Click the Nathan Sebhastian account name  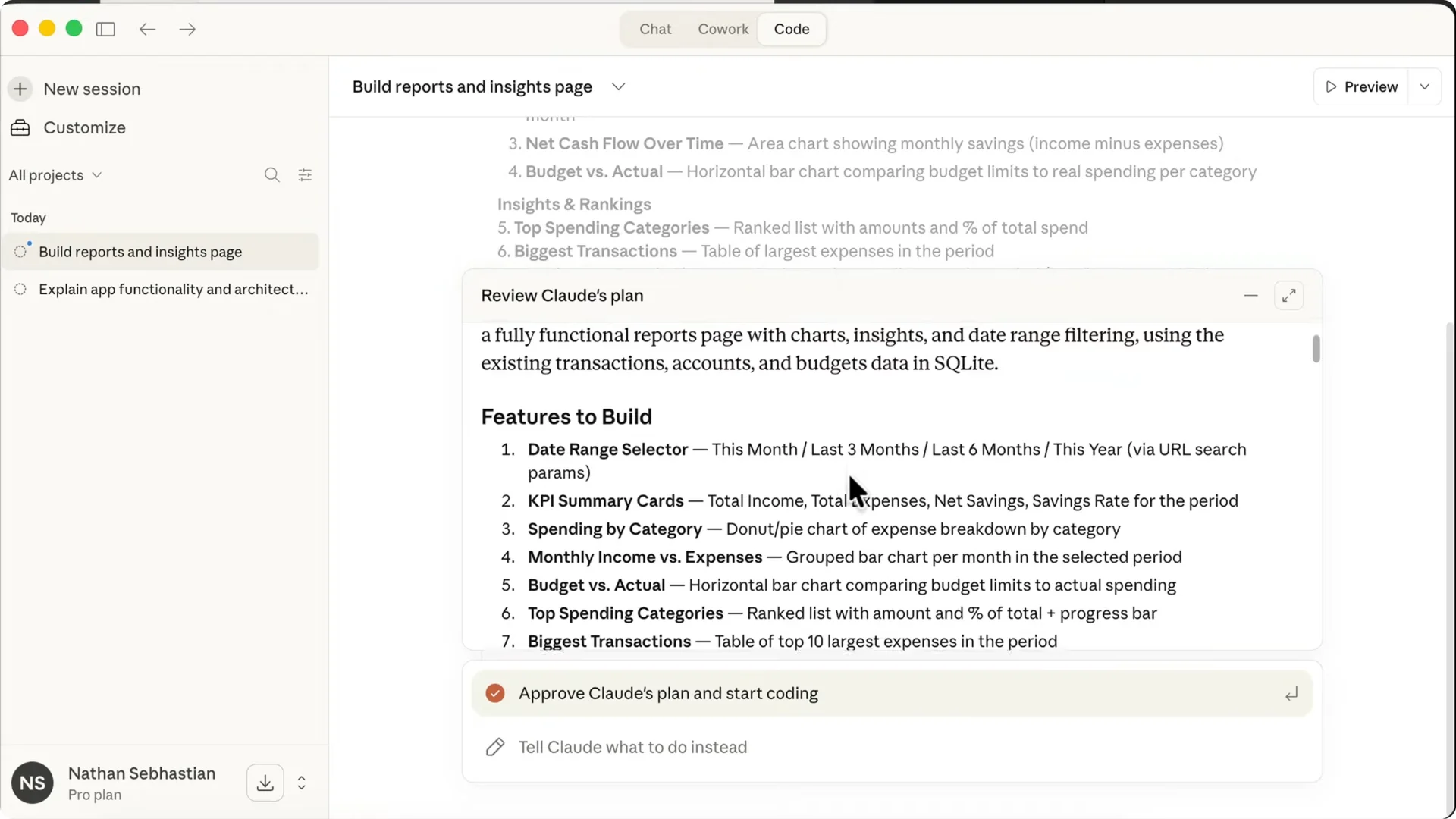pos(142,773)
